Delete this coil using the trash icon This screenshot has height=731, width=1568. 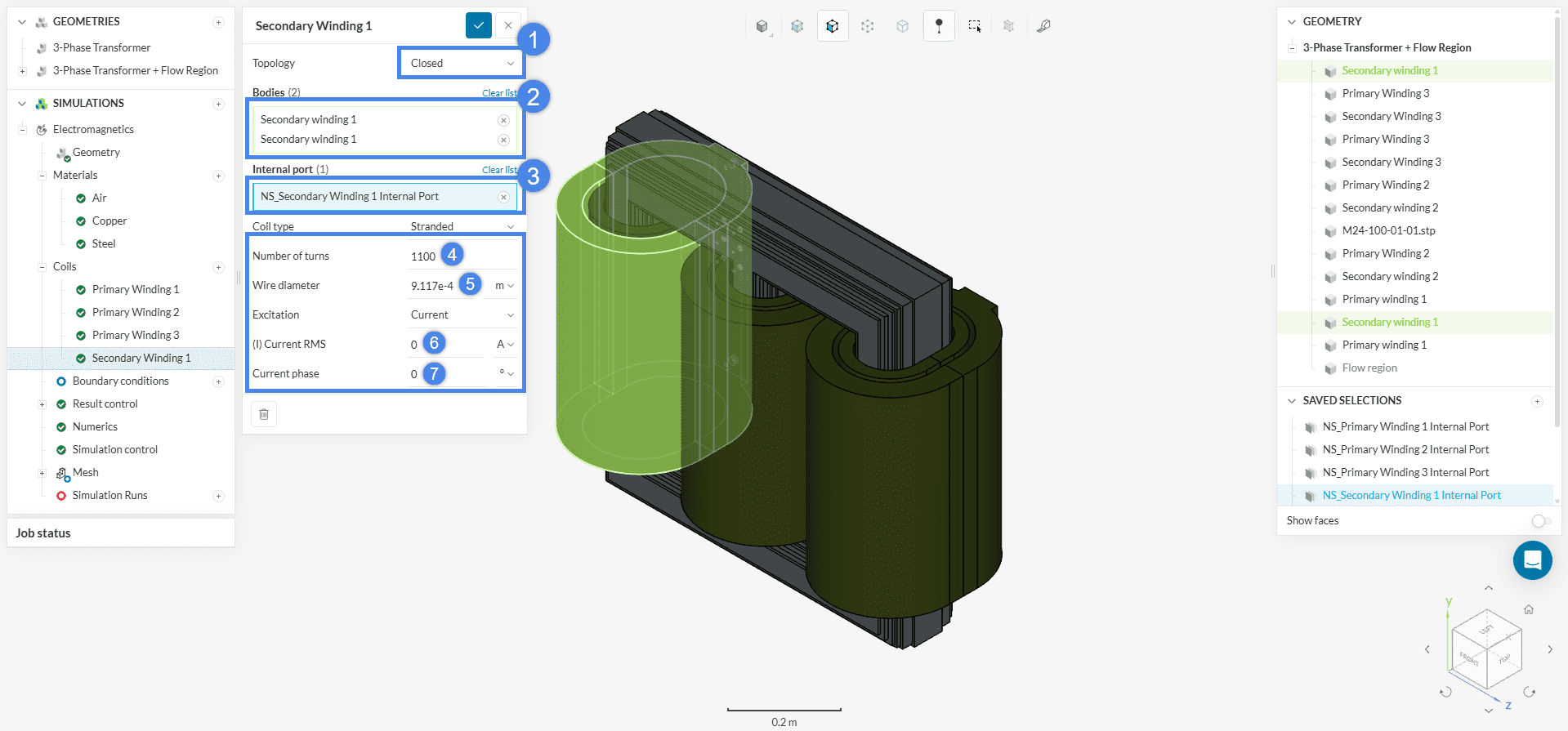(x=264, y=414)
